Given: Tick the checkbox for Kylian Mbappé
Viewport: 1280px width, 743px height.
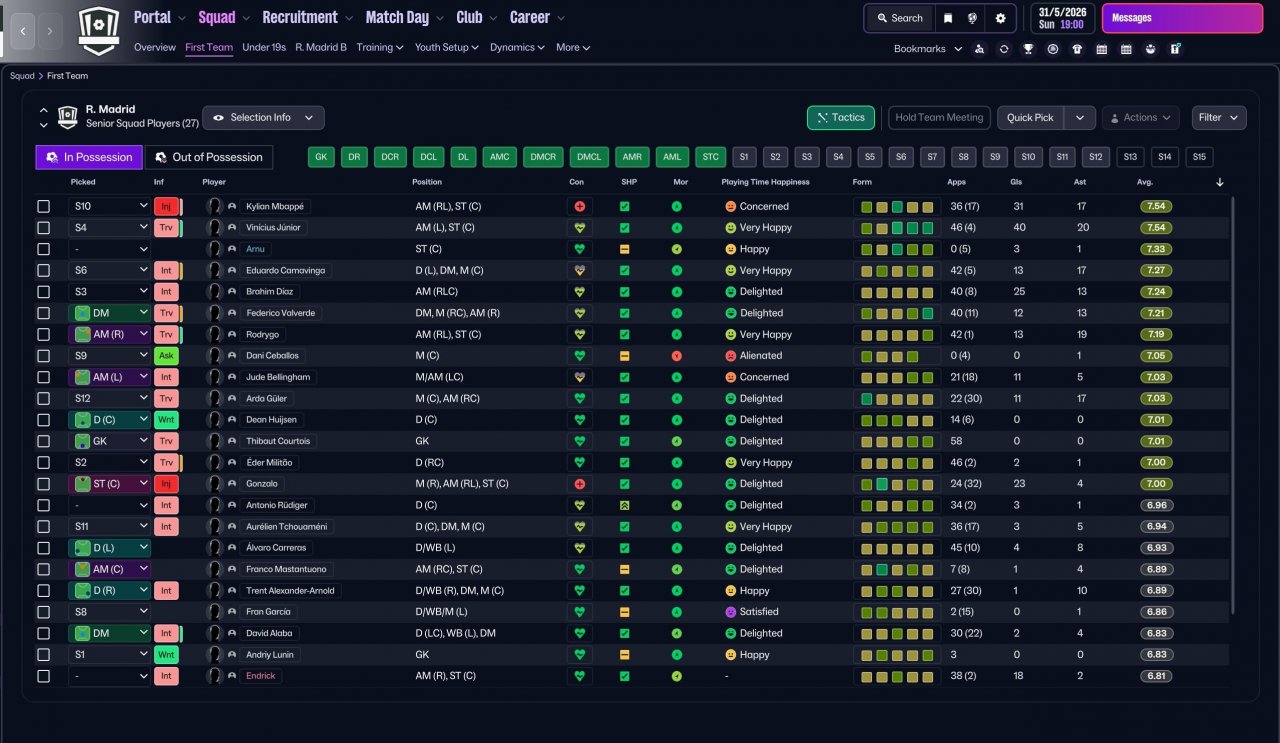Looking at the screenshot, I should (x=43, y=206).
